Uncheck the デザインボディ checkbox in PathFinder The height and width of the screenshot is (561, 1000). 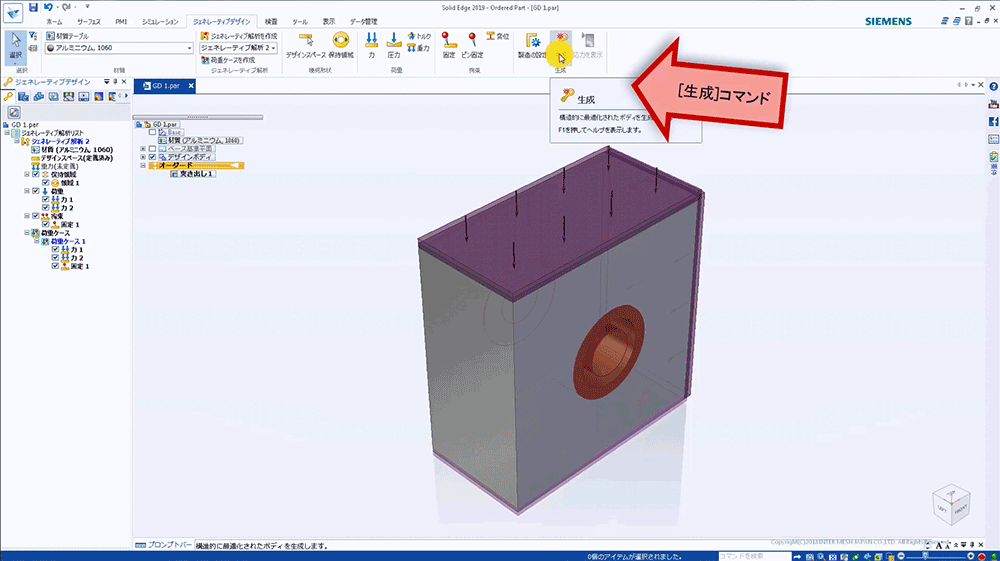(152, 157)
